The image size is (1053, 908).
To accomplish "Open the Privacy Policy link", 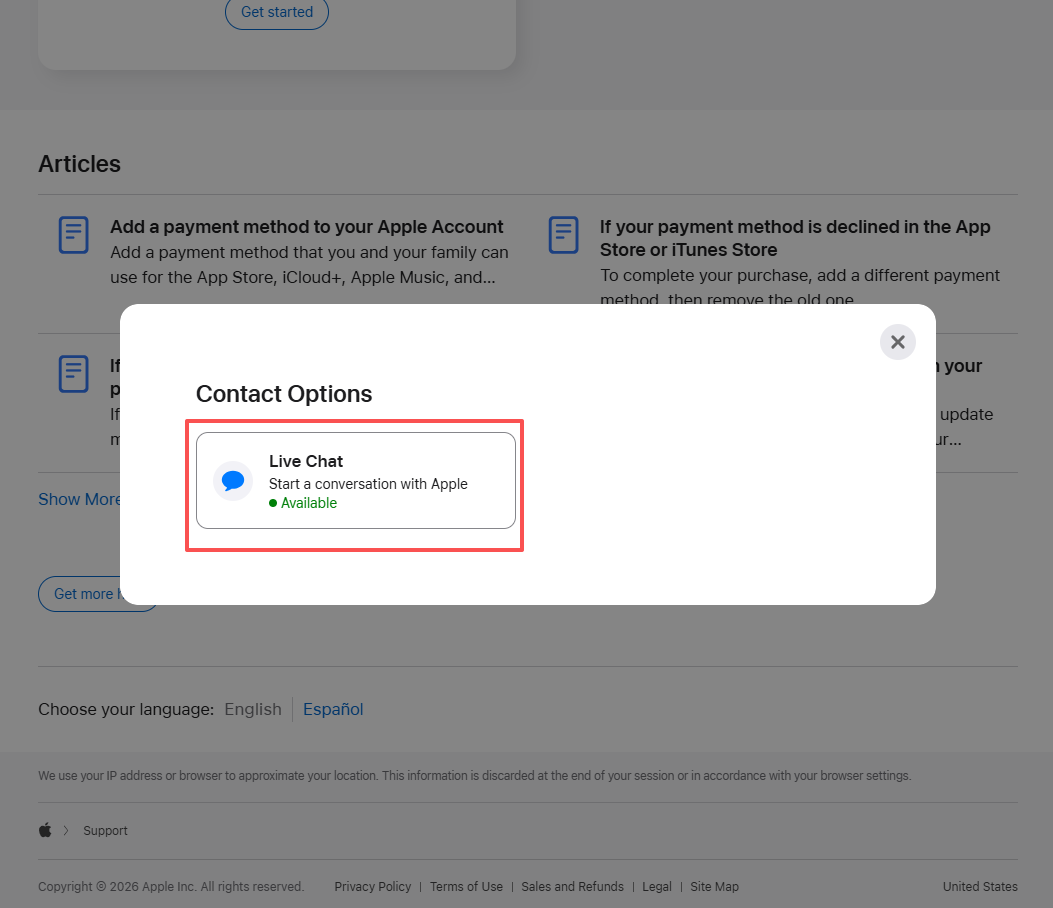I will [x=373, y=887].
